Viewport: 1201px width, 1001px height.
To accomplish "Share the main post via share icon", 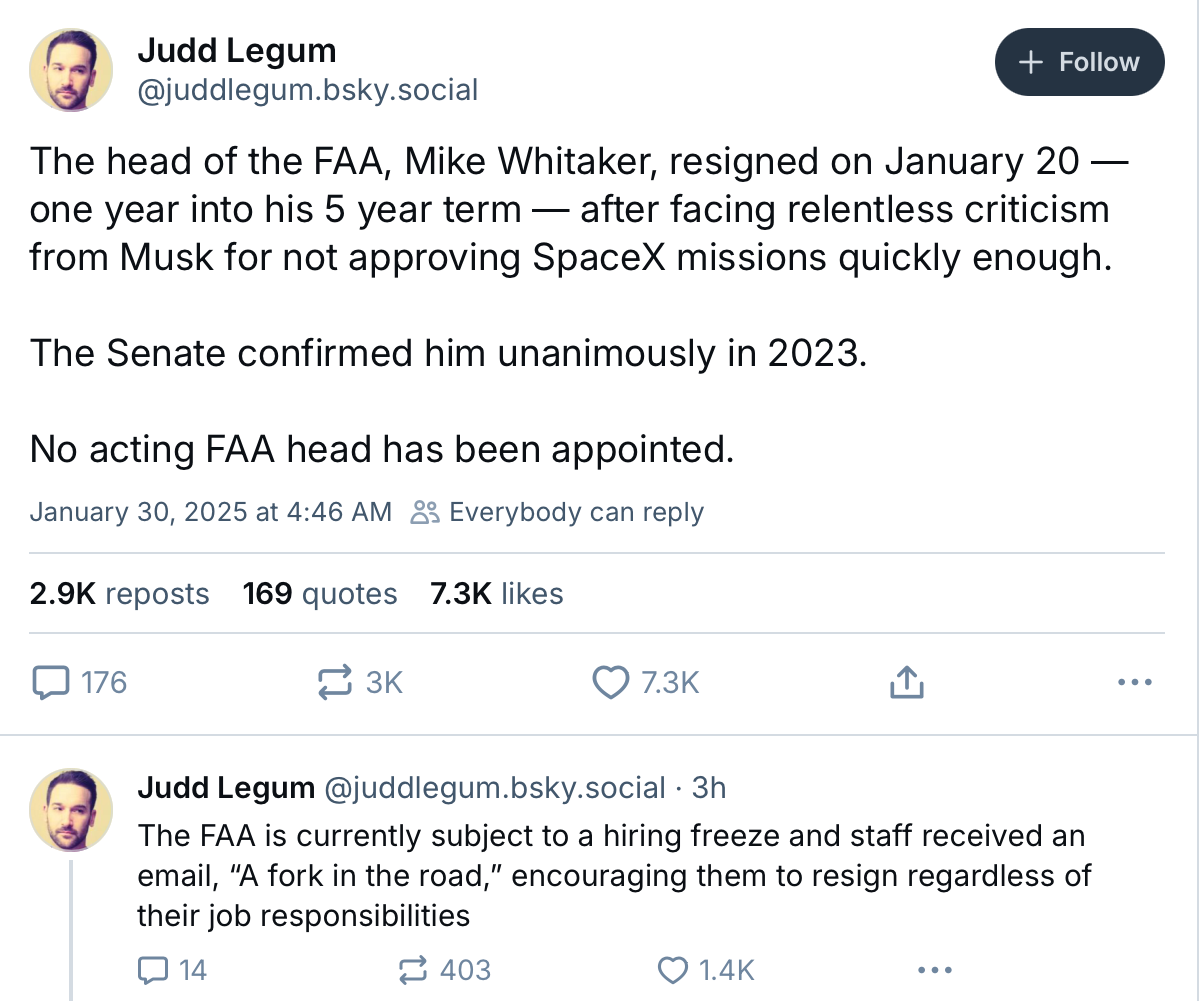I will (x=905, y=683).
